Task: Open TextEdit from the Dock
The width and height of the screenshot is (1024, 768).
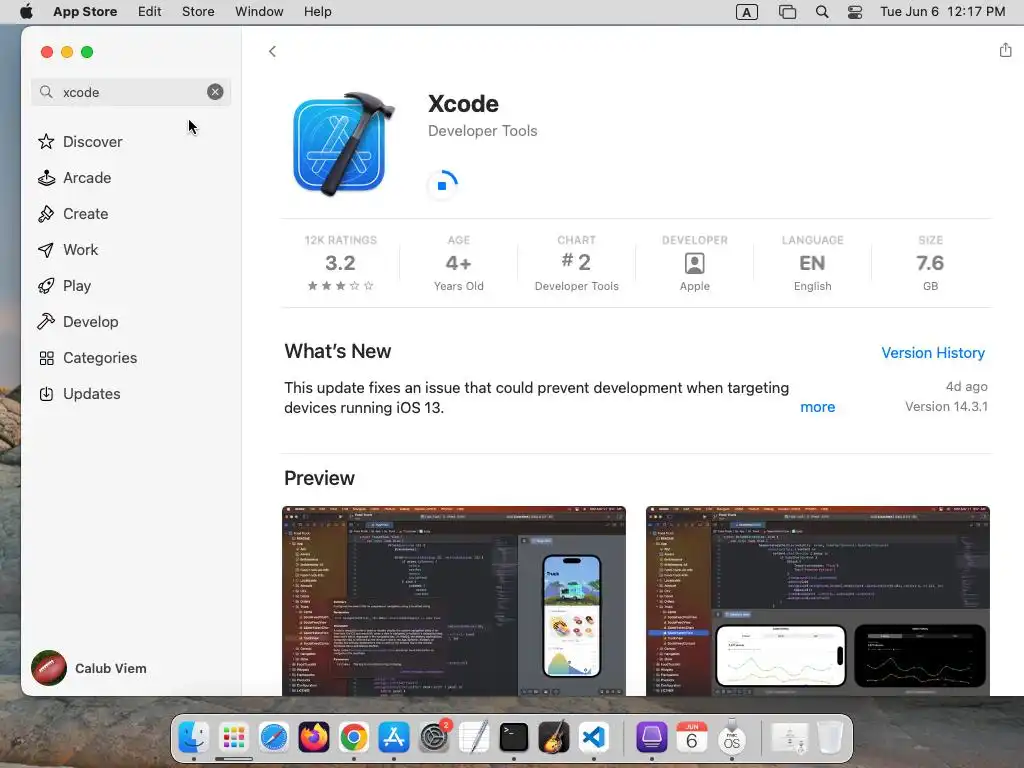Action: pos(474,737)
